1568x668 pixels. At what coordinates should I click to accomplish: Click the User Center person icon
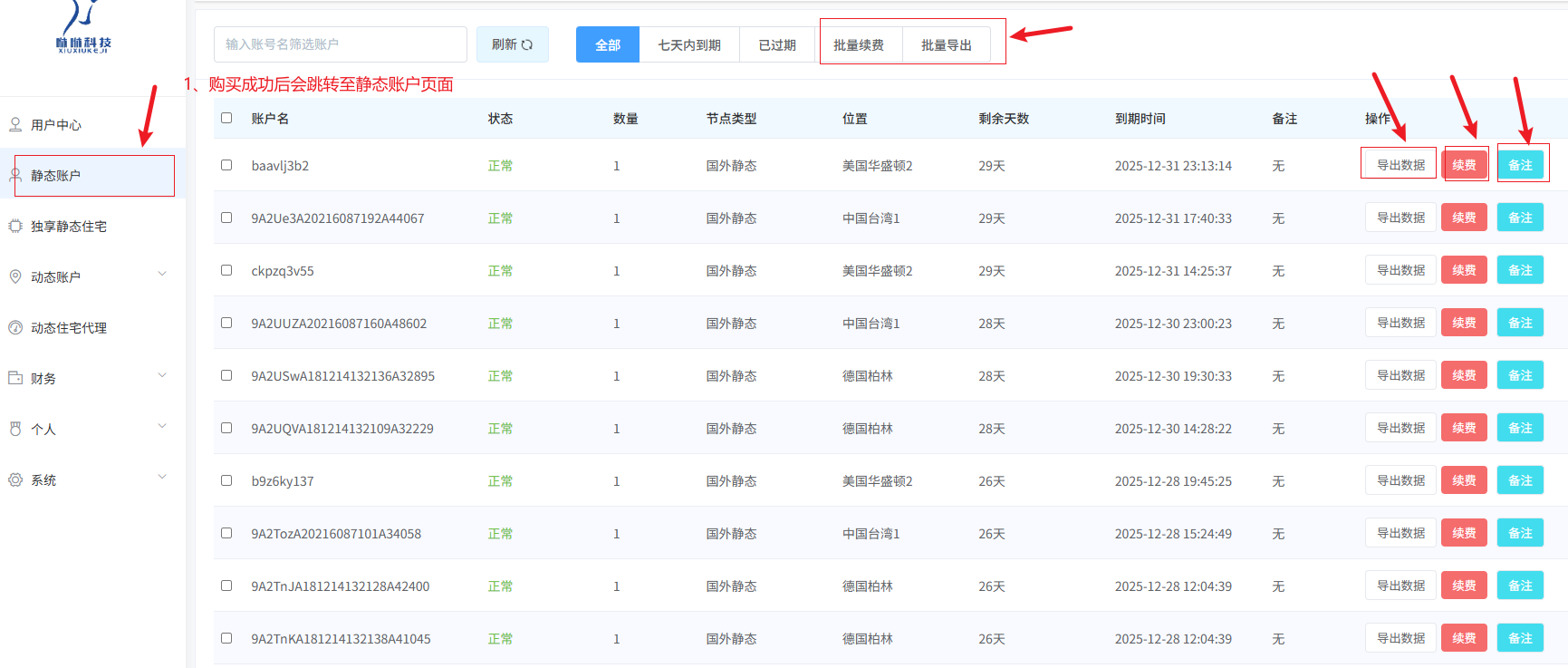pos(15,124)
